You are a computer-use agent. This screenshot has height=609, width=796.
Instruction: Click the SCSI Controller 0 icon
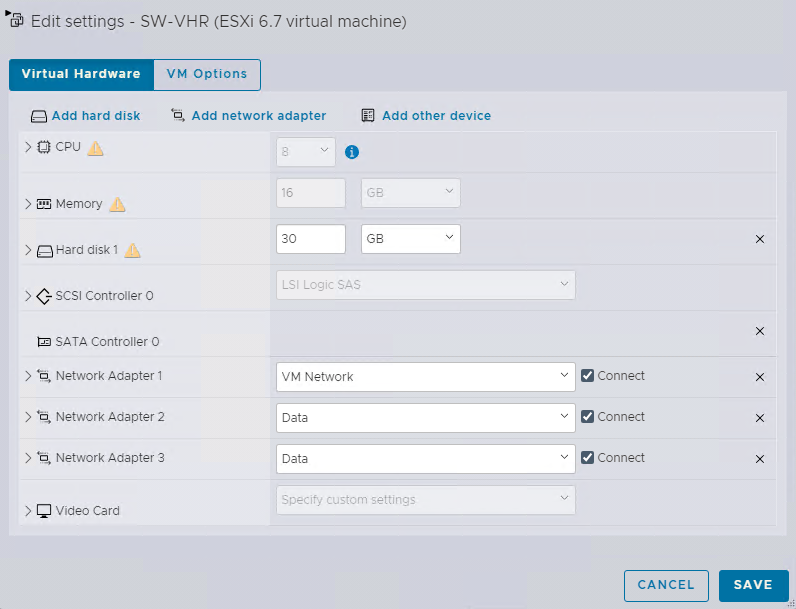click(x=44, y=296)
